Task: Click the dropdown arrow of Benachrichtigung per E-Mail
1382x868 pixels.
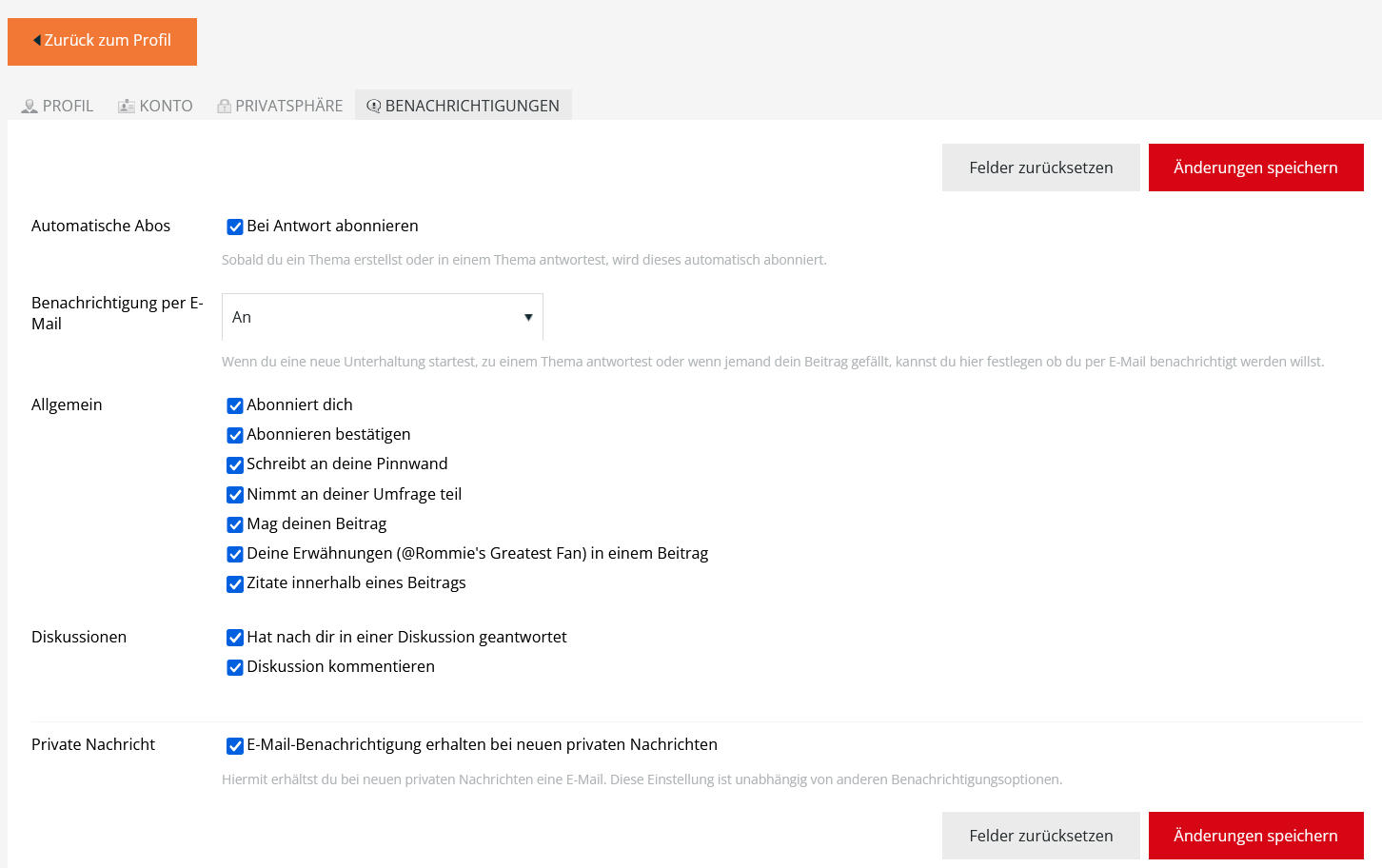Action: click(x=528, y=317)
